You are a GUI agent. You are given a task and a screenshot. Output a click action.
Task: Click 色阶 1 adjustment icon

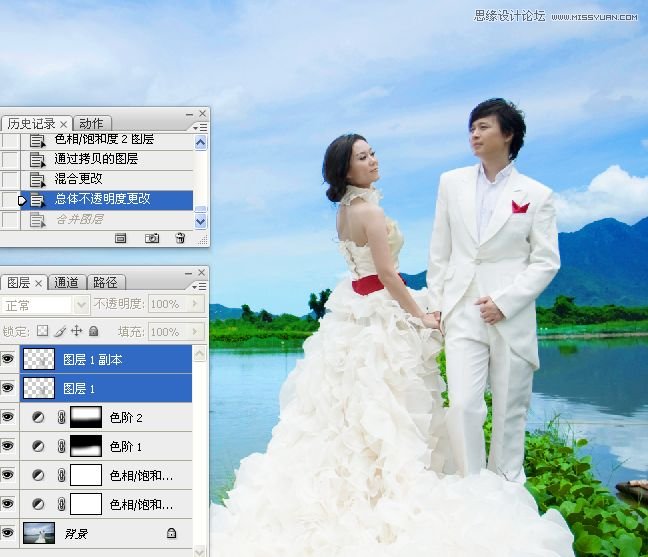(x=38, y=446)
